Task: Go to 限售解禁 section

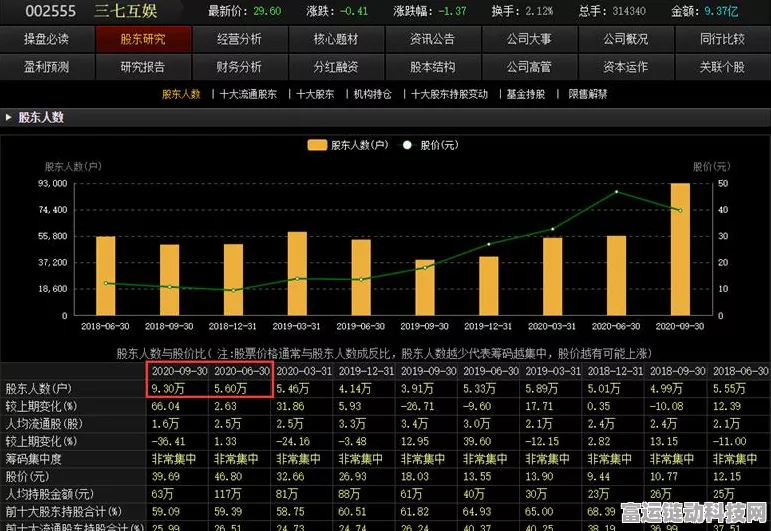Action: pos(588,94)
